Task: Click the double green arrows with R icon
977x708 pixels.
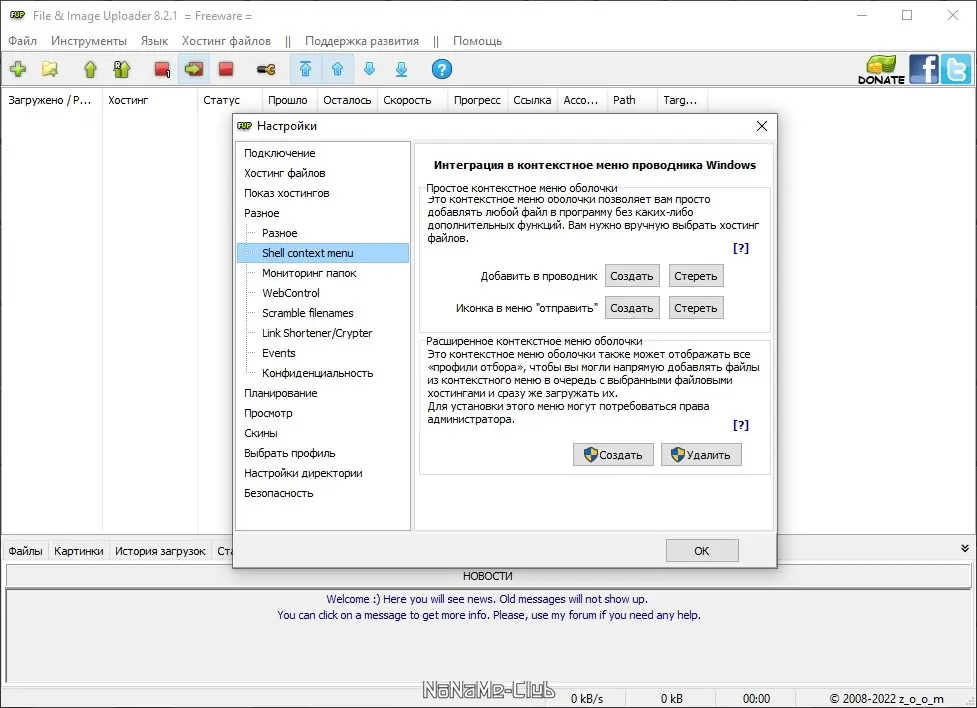Action: pos(122,69)
